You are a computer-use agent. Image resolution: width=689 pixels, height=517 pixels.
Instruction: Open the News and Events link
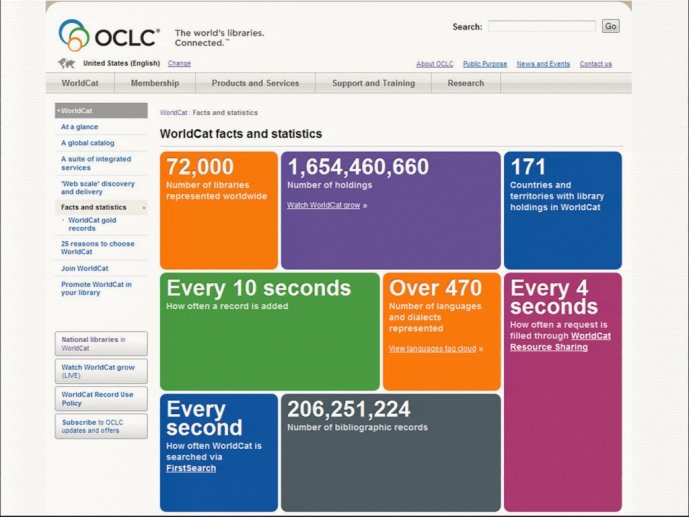coord(543,64)
